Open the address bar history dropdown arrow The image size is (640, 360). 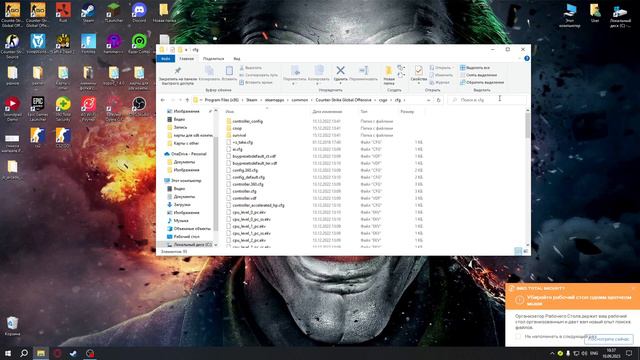click(x=429, y=100)
